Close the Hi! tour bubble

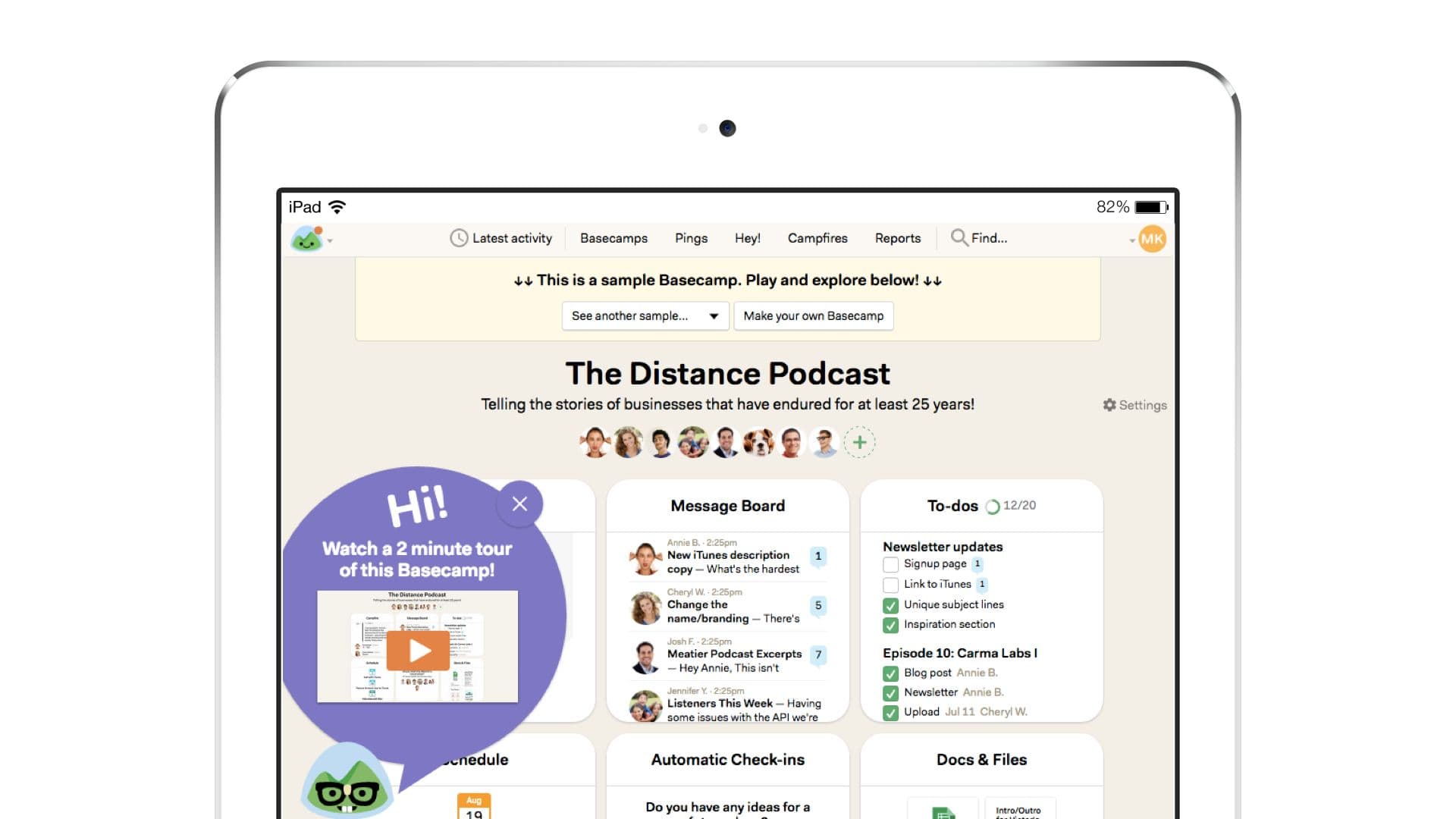coord(519,504)
